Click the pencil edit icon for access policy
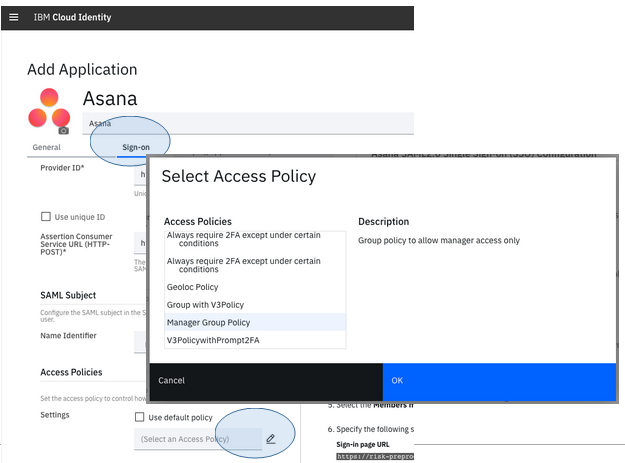 click(271, 439)
